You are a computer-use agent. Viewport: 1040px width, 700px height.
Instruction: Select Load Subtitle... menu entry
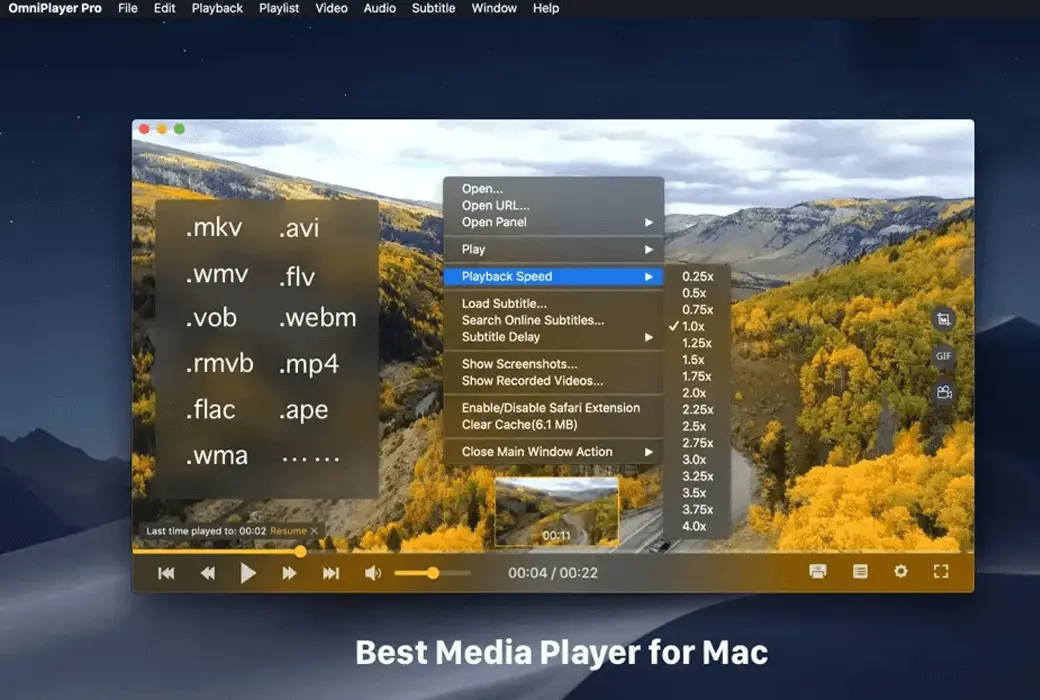[x=553, y=303]
